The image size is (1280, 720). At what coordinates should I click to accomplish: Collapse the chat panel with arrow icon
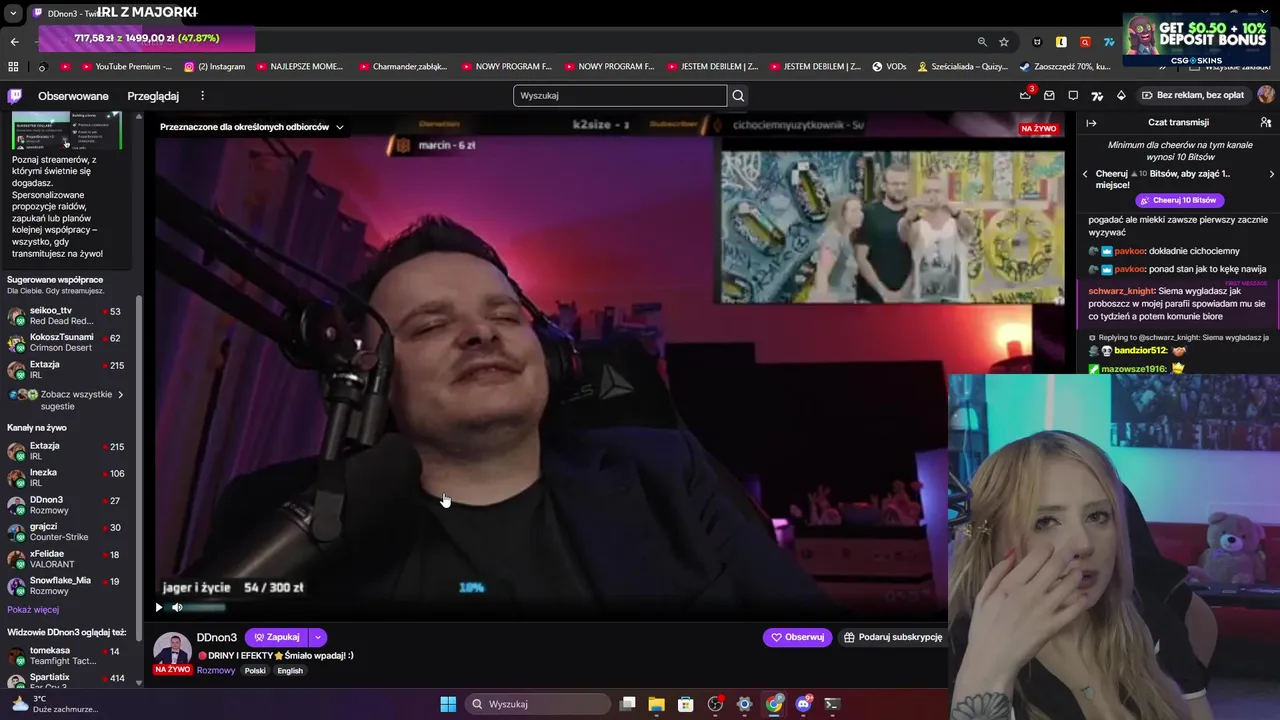click(1091, 123)
